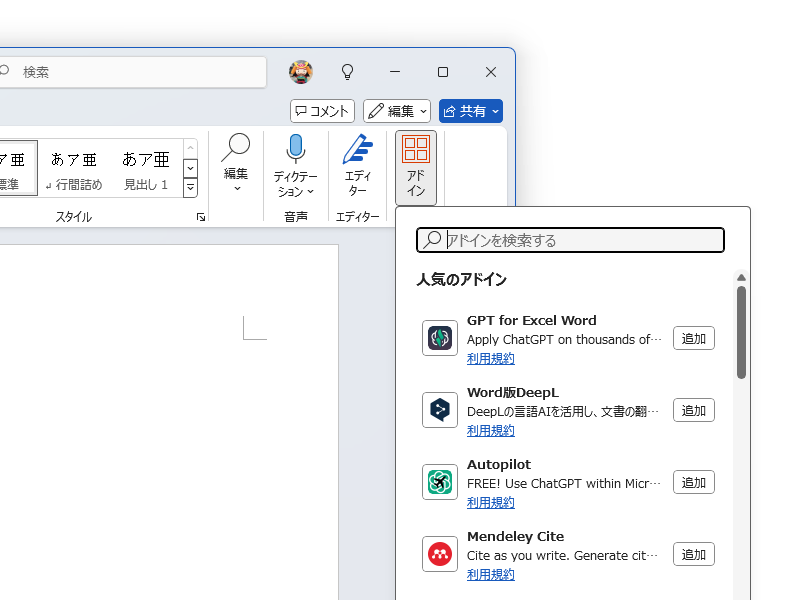
Task: Click the アドインを検索する search field
Action: click(570, 240)
